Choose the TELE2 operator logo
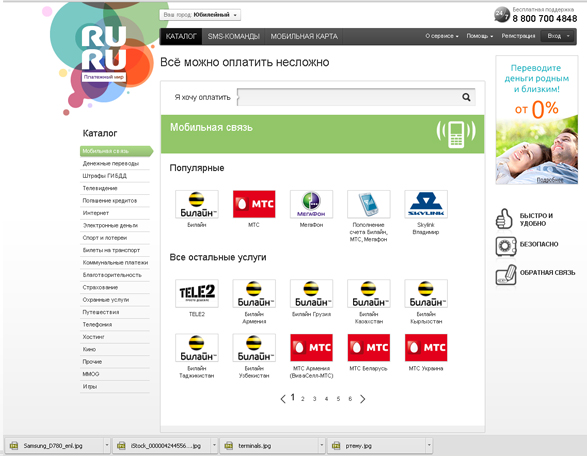 point(197,294)
